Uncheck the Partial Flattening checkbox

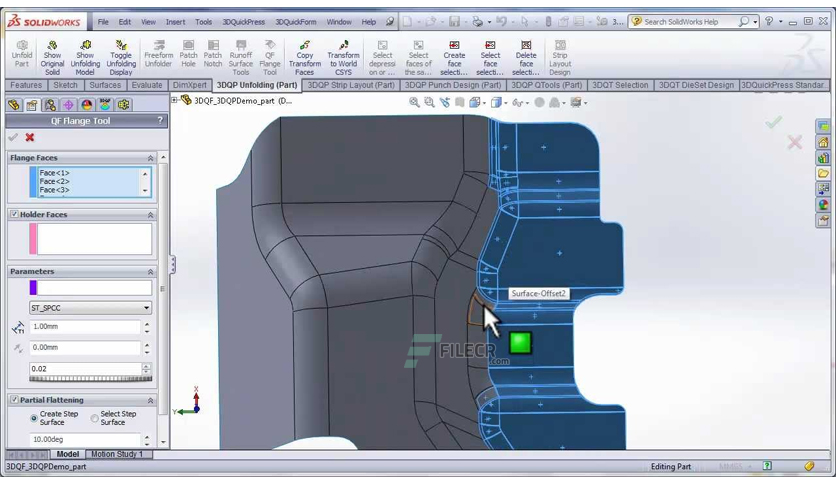point(14,399)
